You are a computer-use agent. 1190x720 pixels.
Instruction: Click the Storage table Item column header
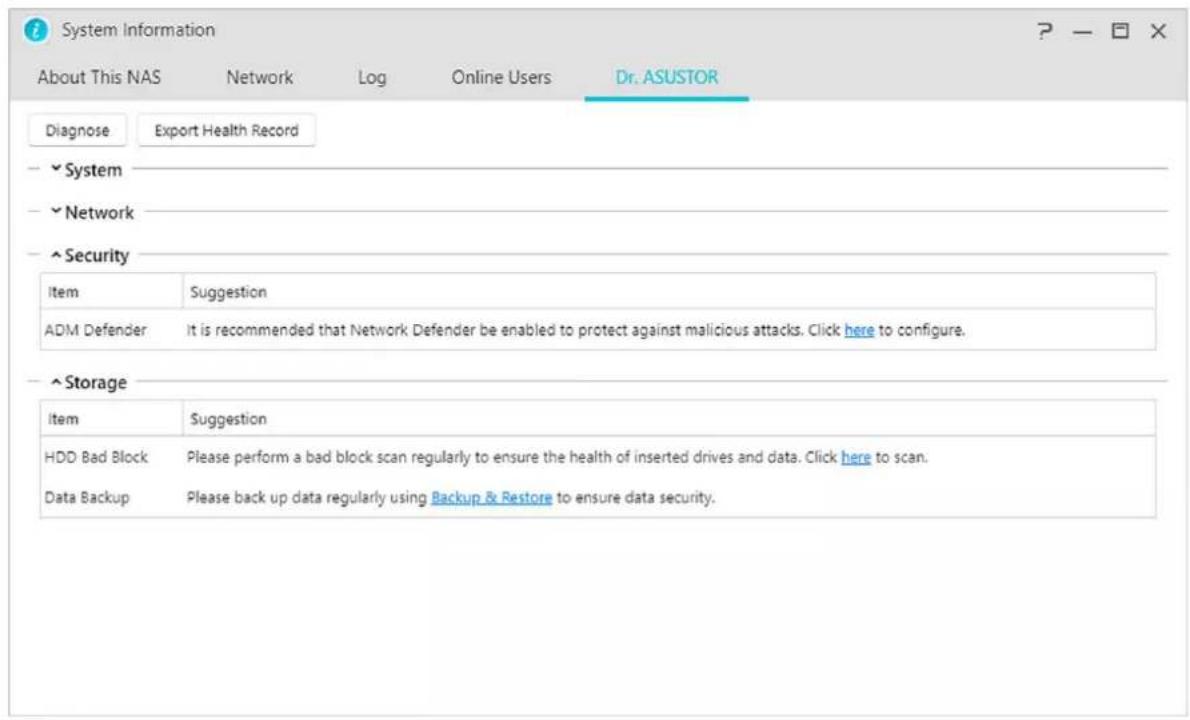point(112,419)
